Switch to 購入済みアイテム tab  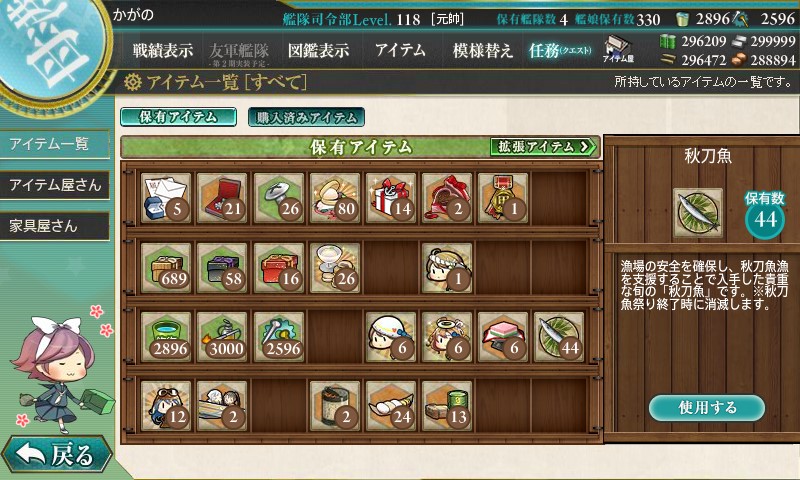click(306, 117)
